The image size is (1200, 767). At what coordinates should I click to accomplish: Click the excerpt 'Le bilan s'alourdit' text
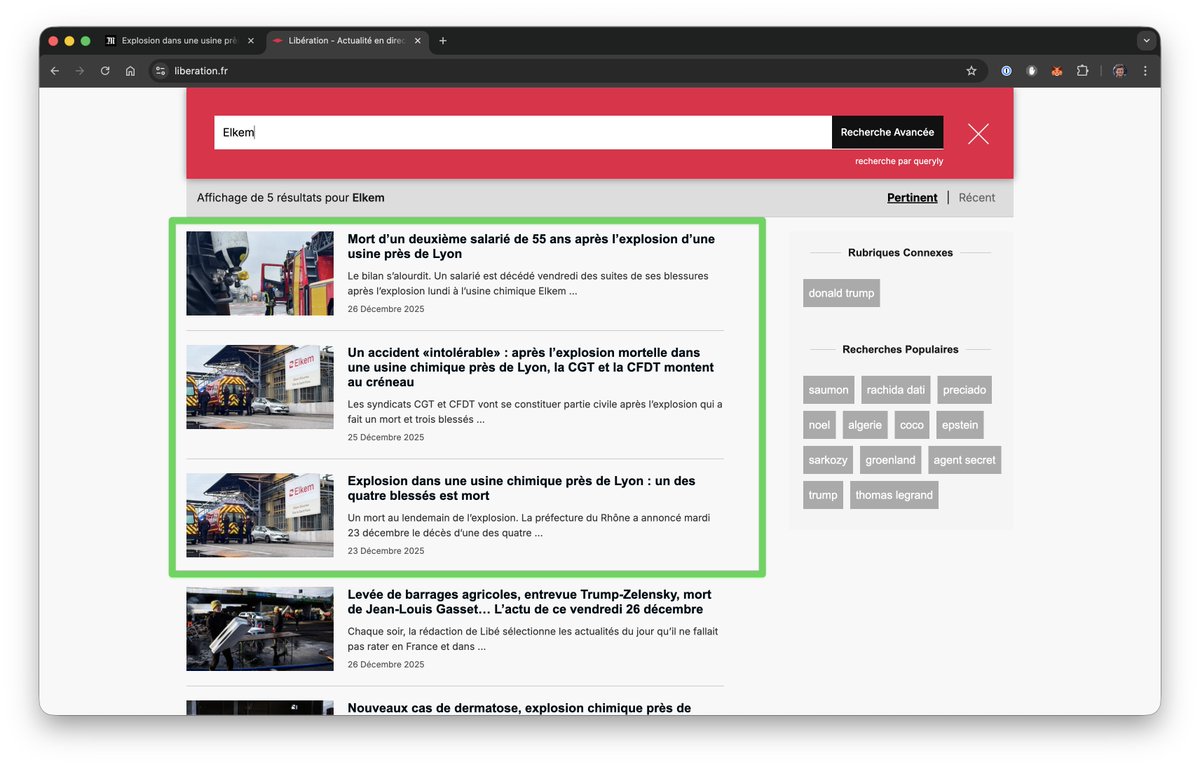(528, 283)
